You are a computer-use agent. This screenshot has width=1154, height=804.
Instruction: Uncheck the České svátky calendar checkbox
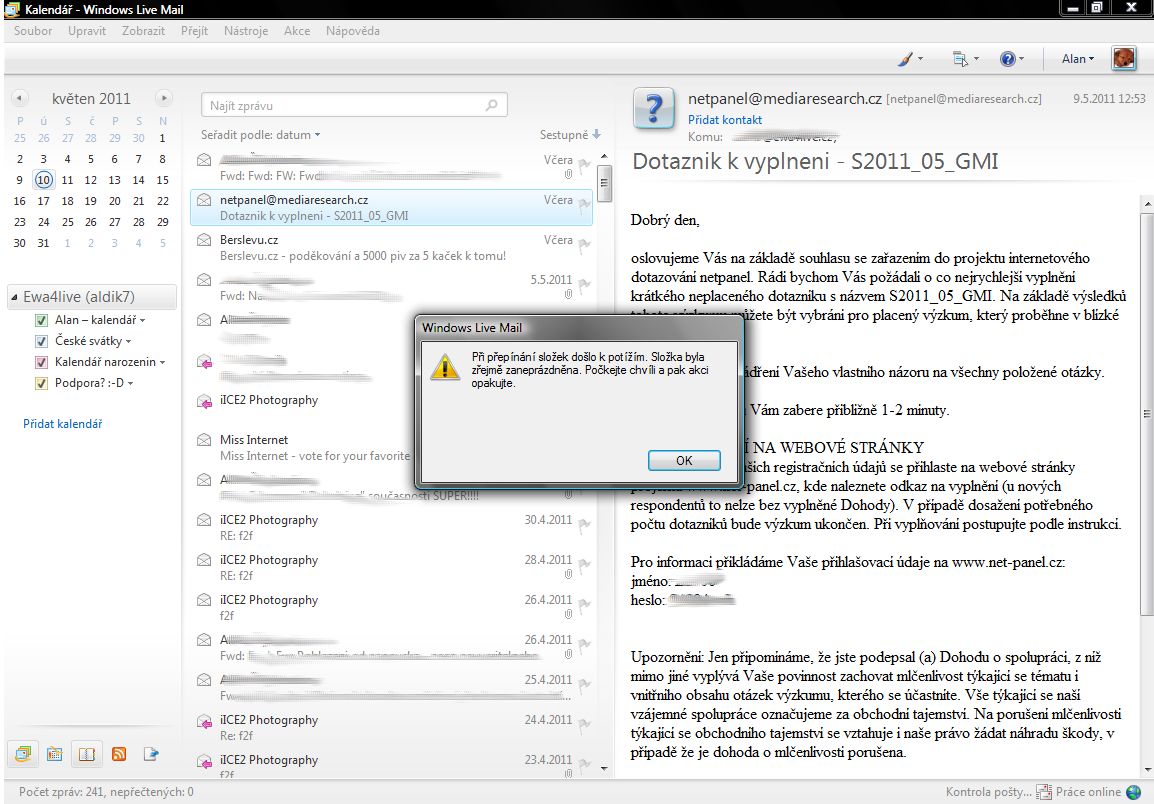coord(42,341)
